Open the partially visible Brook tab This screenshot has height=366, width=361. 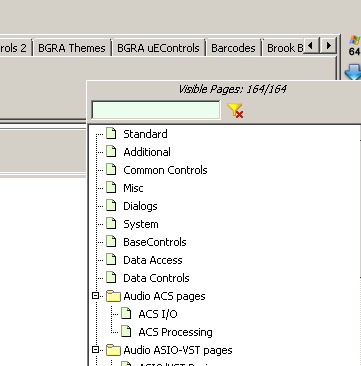(283, 48)
